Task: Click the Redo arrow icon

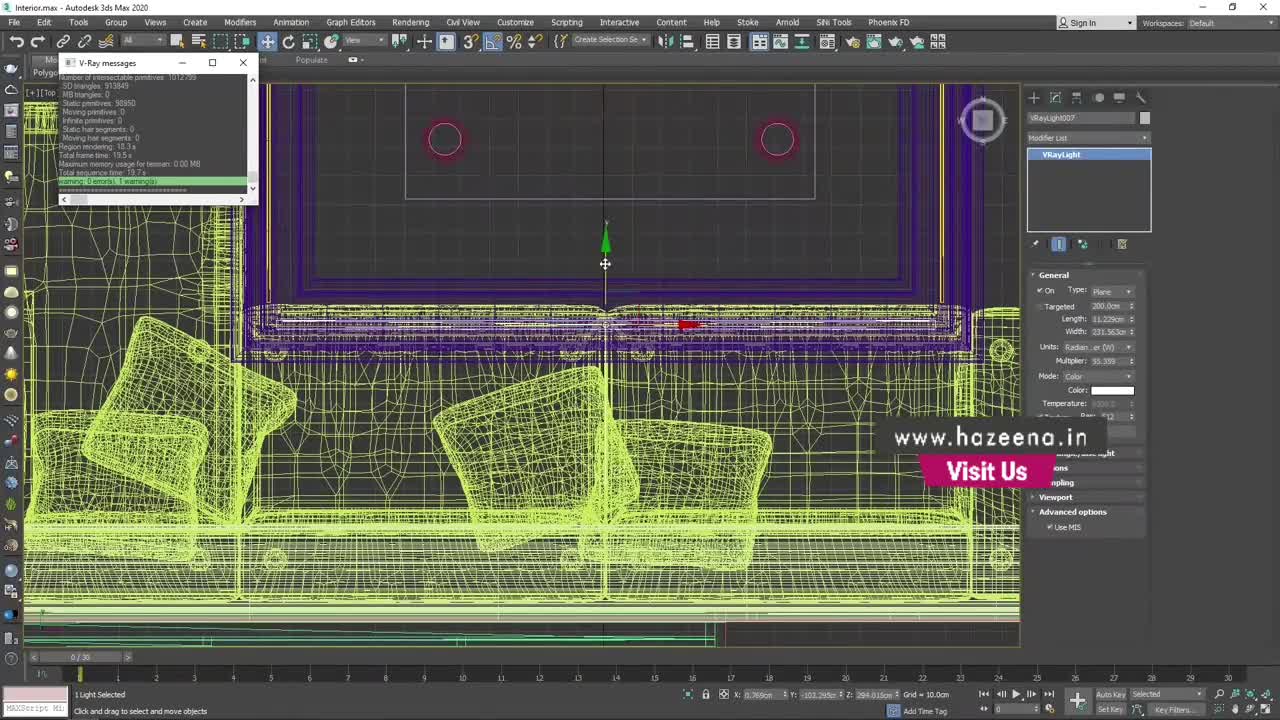Action: click(x=38, y=41)
